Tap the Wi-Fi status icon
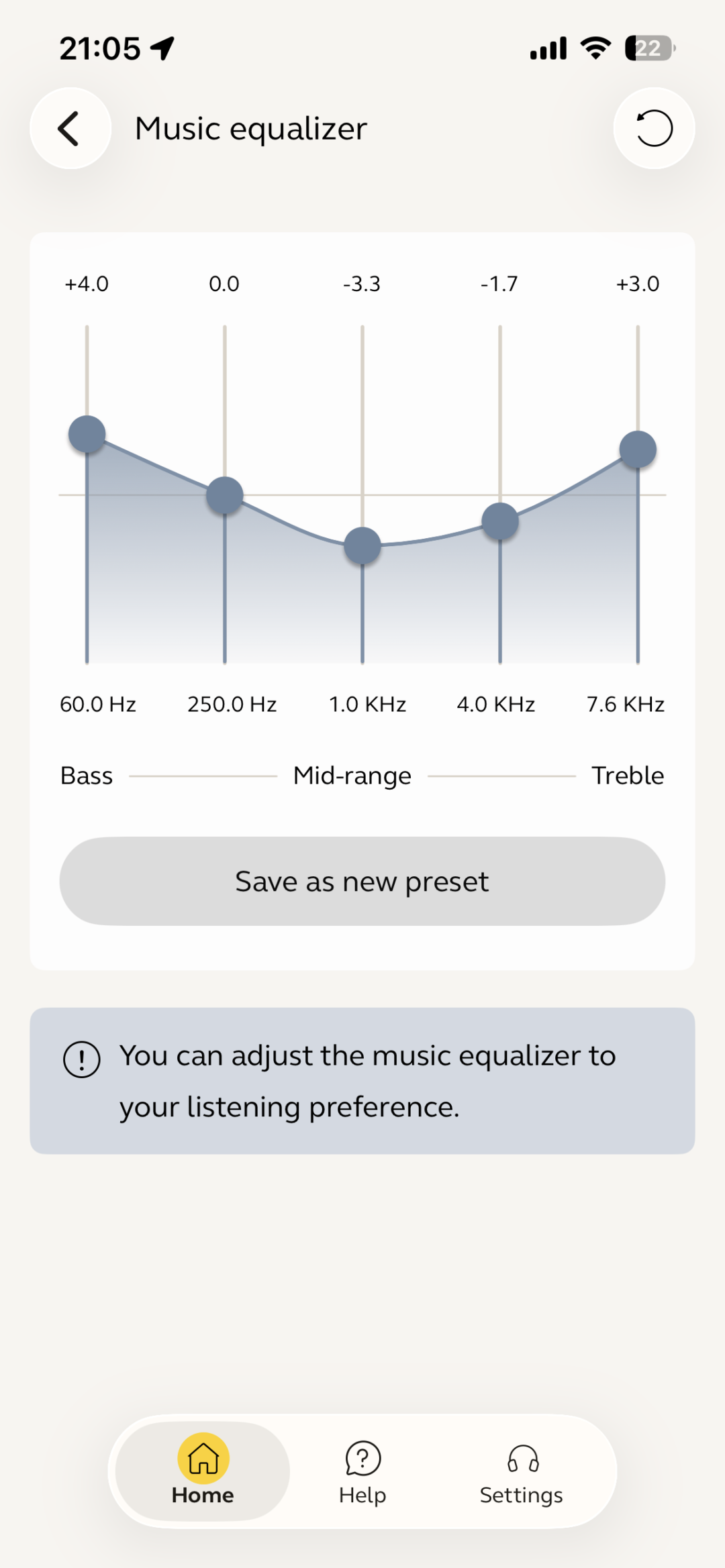Image resolution: width=725 pixels, height=1568 pixels. click(595, 48)
